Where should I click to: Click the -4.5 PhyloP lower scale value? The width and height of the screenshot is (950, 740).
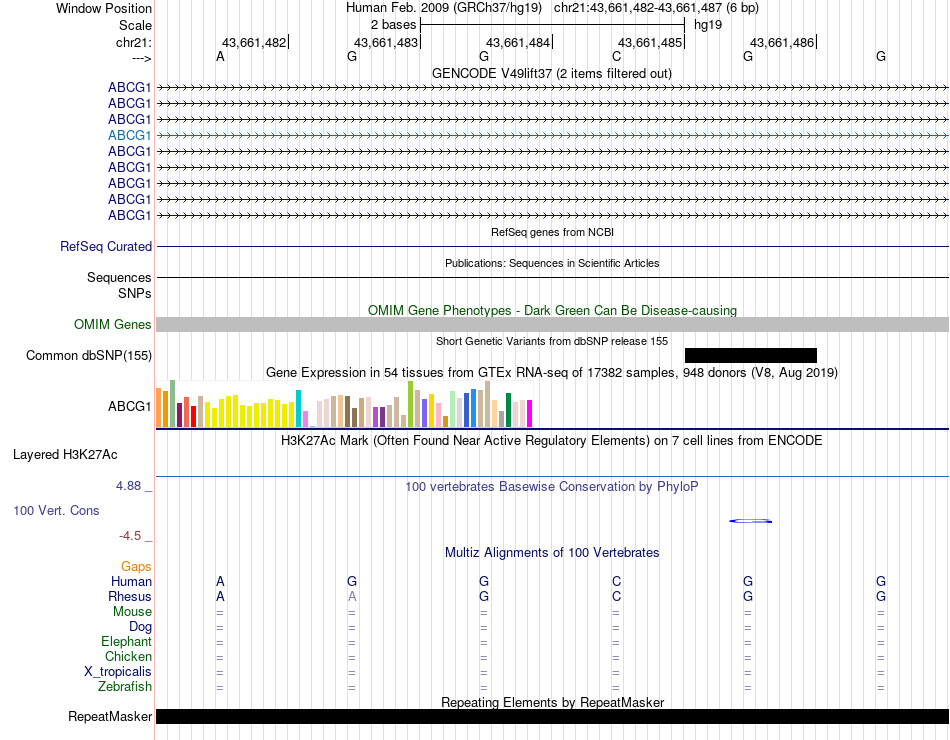tap(130, 536)
